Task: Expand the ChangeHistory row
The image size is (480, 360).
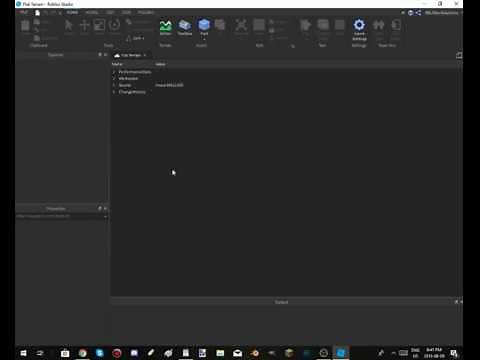Action: tap(114, 92)
